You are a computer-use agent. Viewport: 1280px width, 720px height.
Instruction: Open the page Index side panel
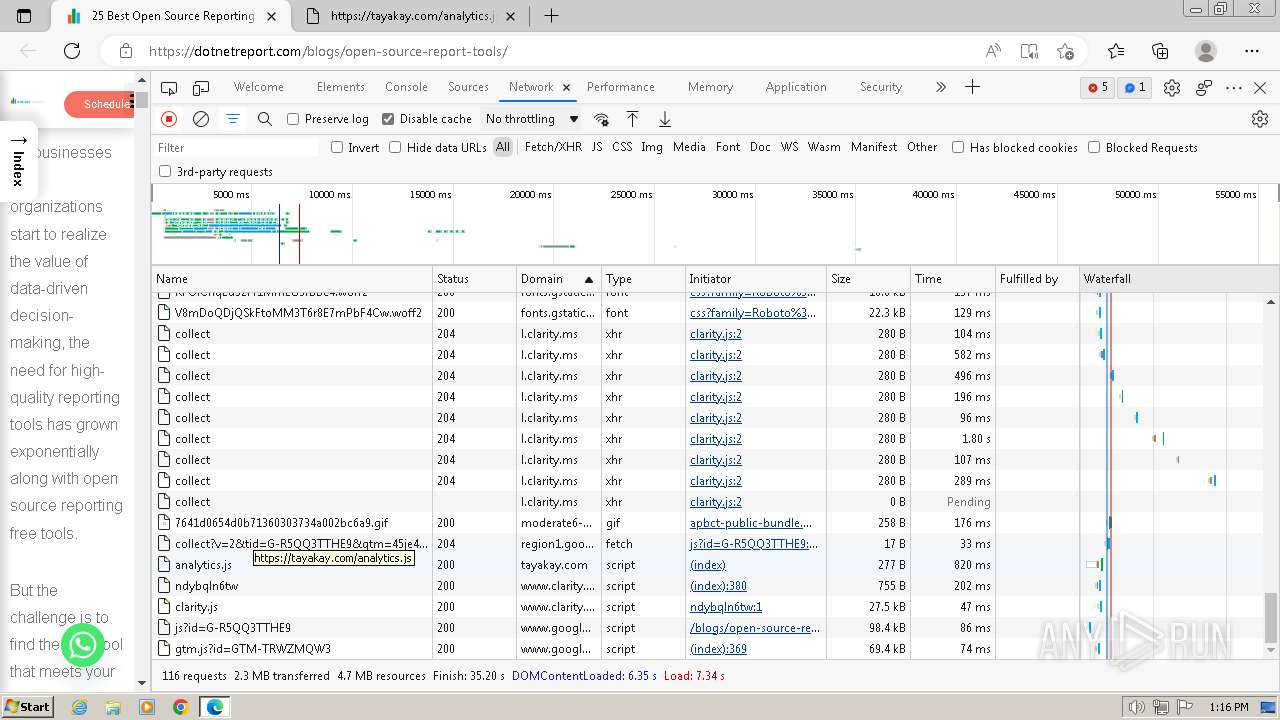(x=18, y=161)
